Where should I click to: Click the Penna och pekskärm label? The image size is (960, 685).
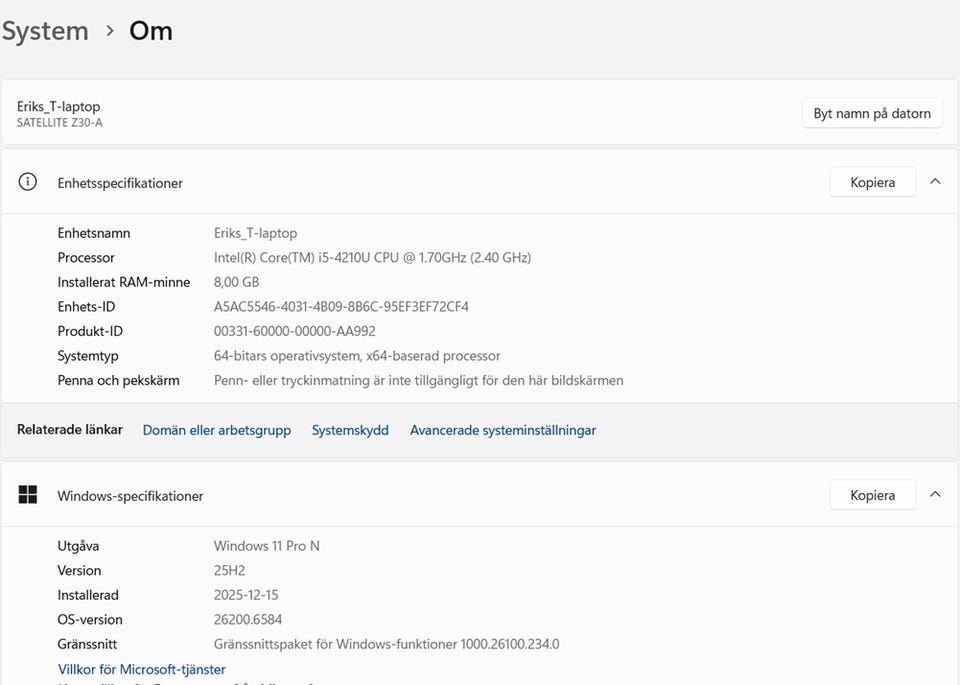(118, 380)
